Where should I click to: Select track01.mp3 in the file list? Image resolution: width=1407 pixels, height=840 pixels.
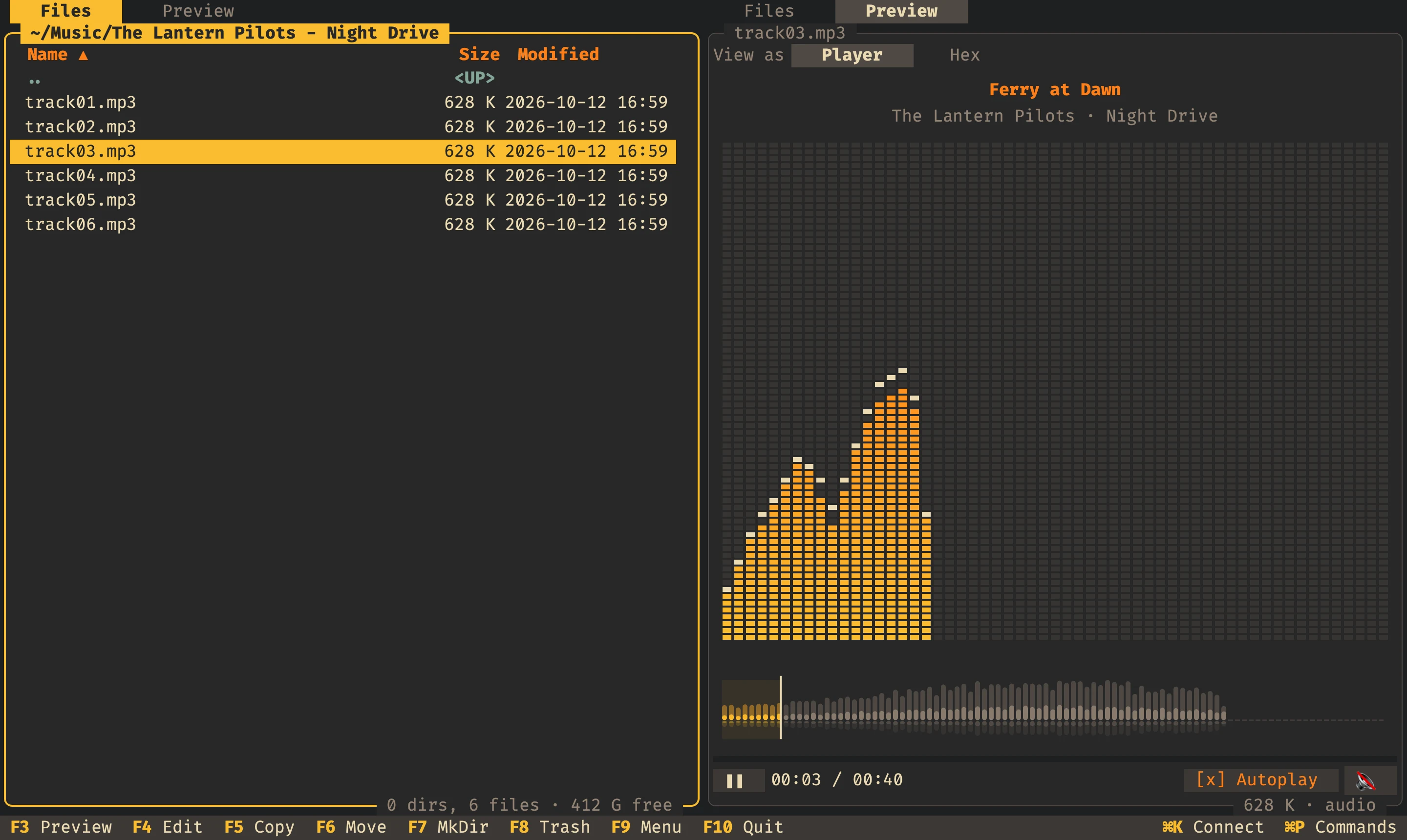pyautogui.click(x=343, y=103)
